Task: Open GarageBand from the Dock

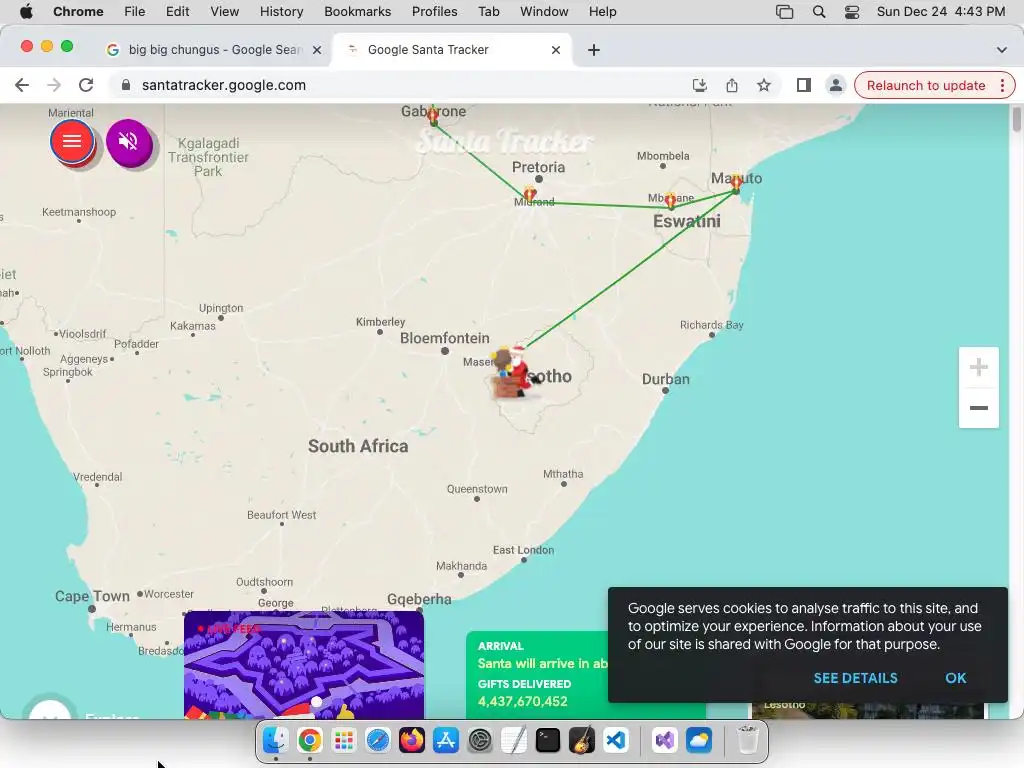Action: (581, 740)
